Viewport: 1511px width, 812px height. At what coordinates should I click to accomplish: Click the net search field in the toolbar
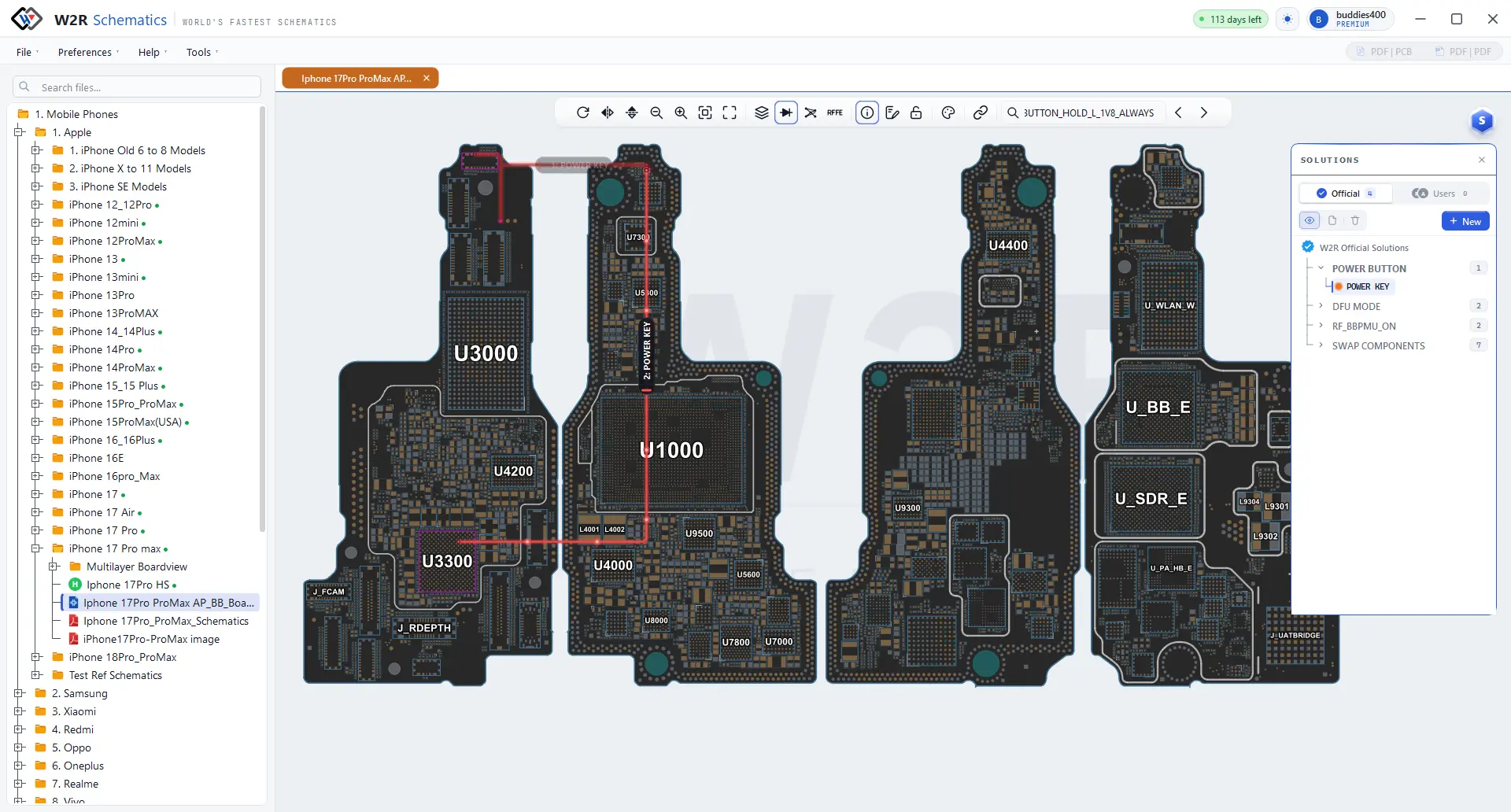point(1083,113)
